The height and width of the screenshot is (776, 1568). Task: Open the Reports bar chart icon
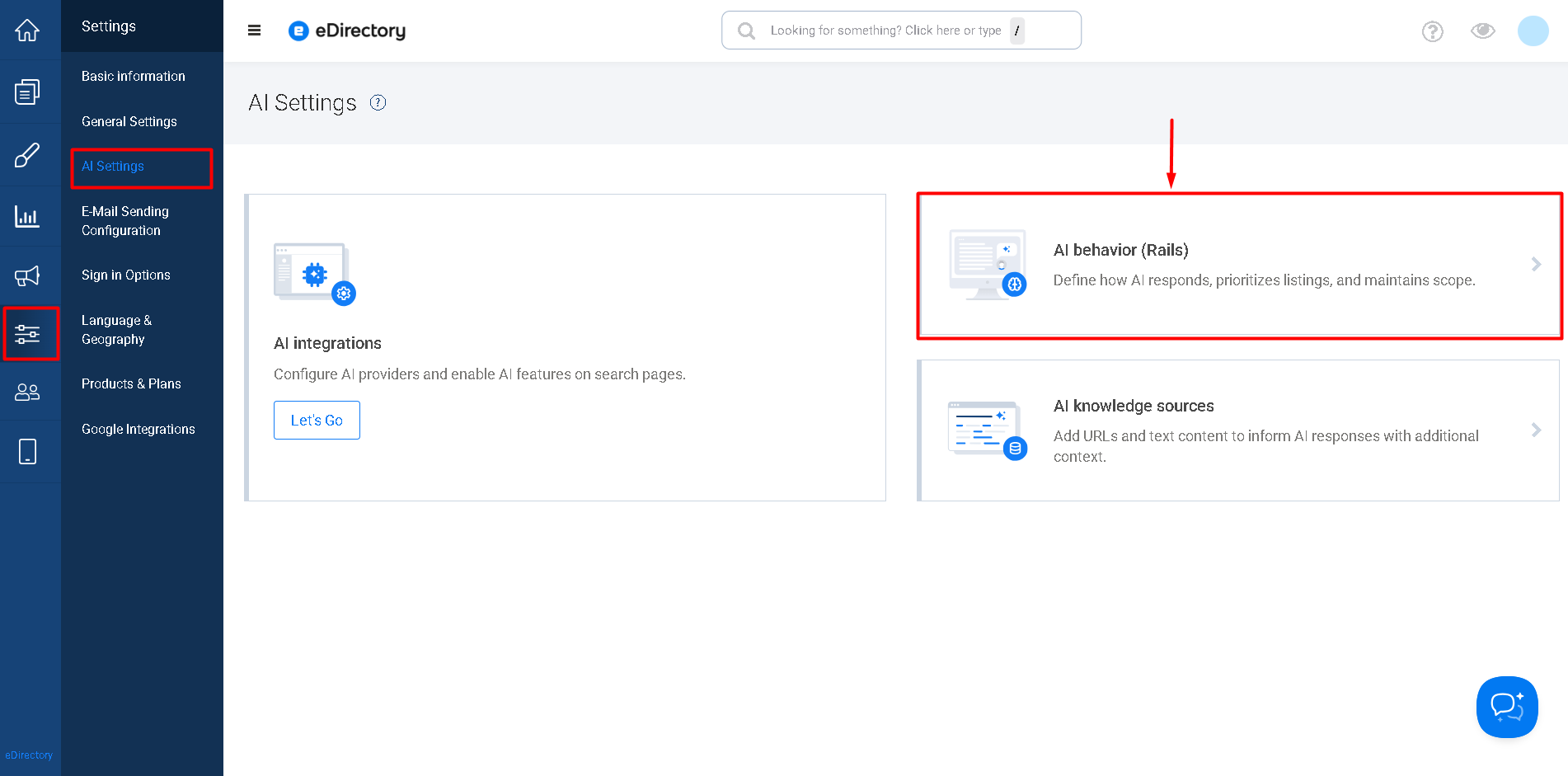click(x=27, y=216)
